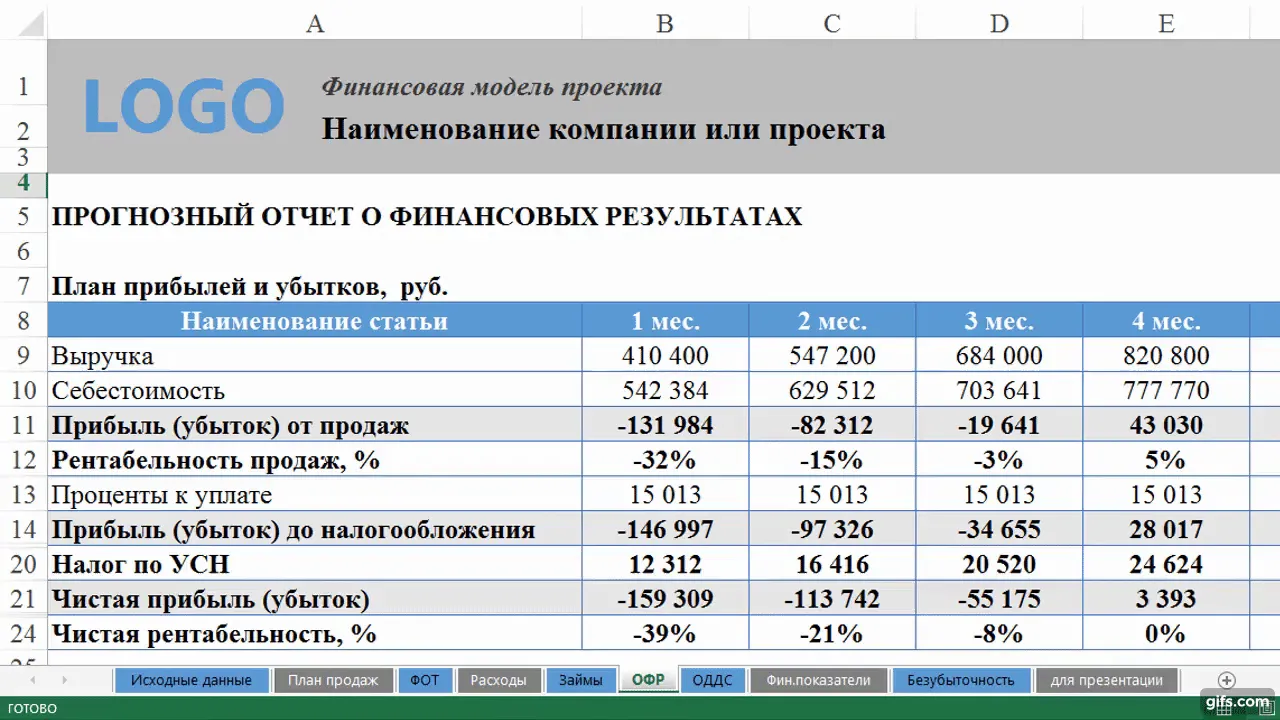Select row 14 header above hidden rows

point(23,529)
